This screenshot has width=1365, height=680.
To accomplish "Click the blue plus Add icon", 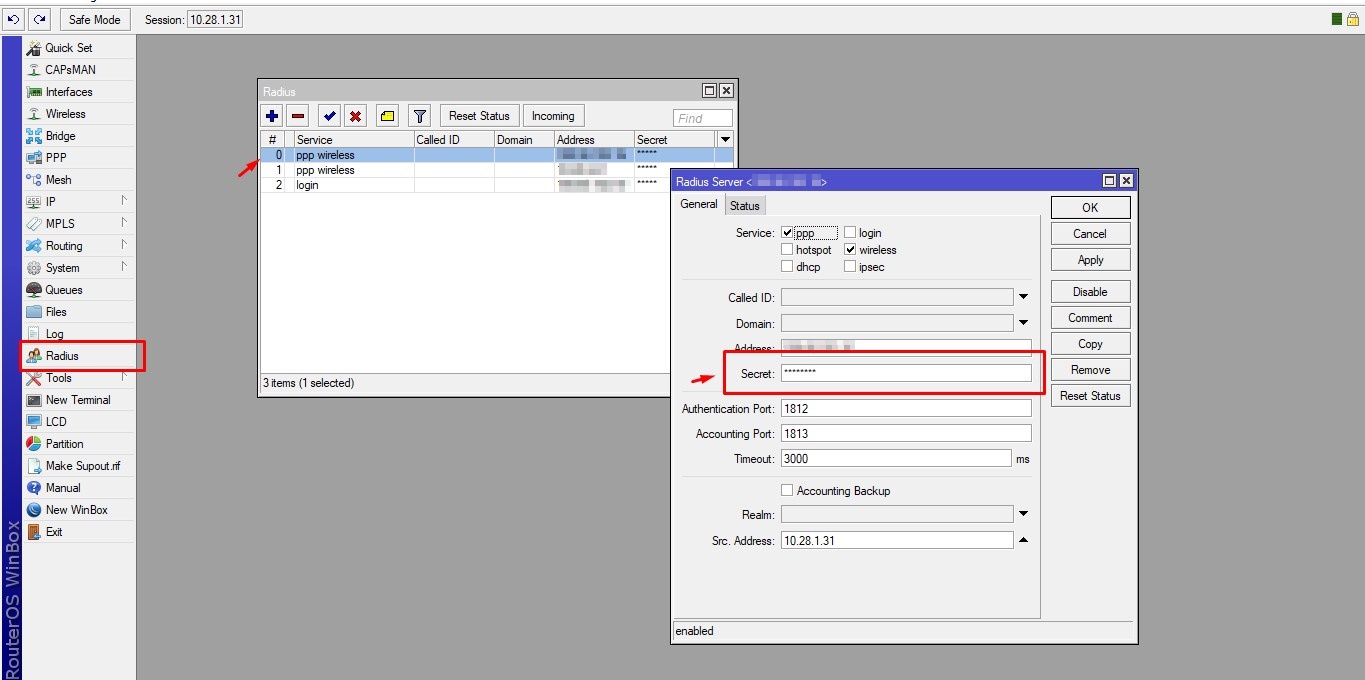I will 272,116.
